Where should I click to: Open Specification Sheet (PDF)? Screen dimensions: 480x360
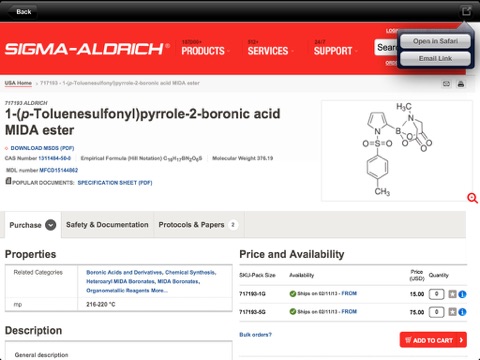click(x=115, y=183)
